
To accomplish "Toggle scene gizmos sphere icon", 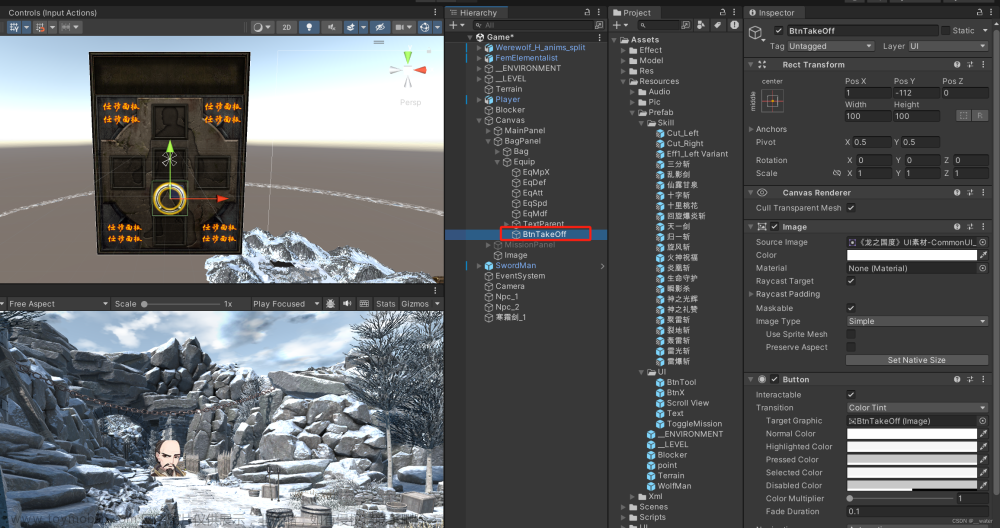I will [x=425, y=27].
